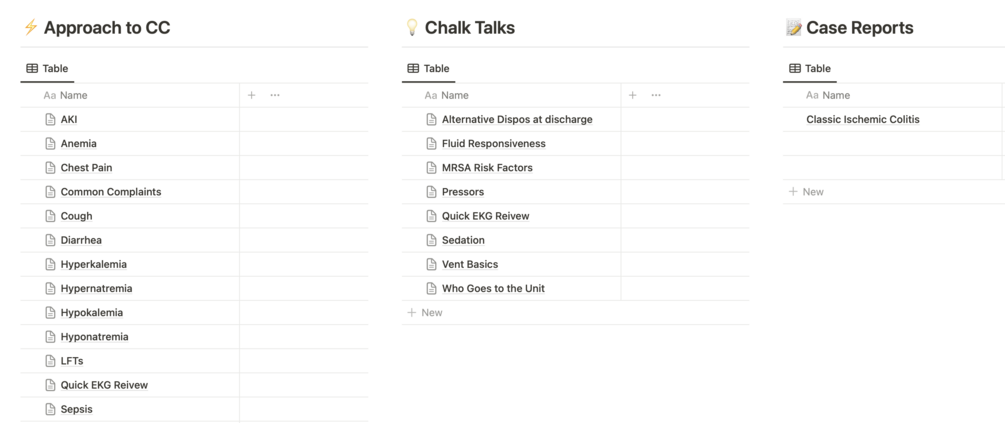Select the Table tab under Approach to CC
Viewport: 1005px width, 423px height.
(x=47, y=68)
